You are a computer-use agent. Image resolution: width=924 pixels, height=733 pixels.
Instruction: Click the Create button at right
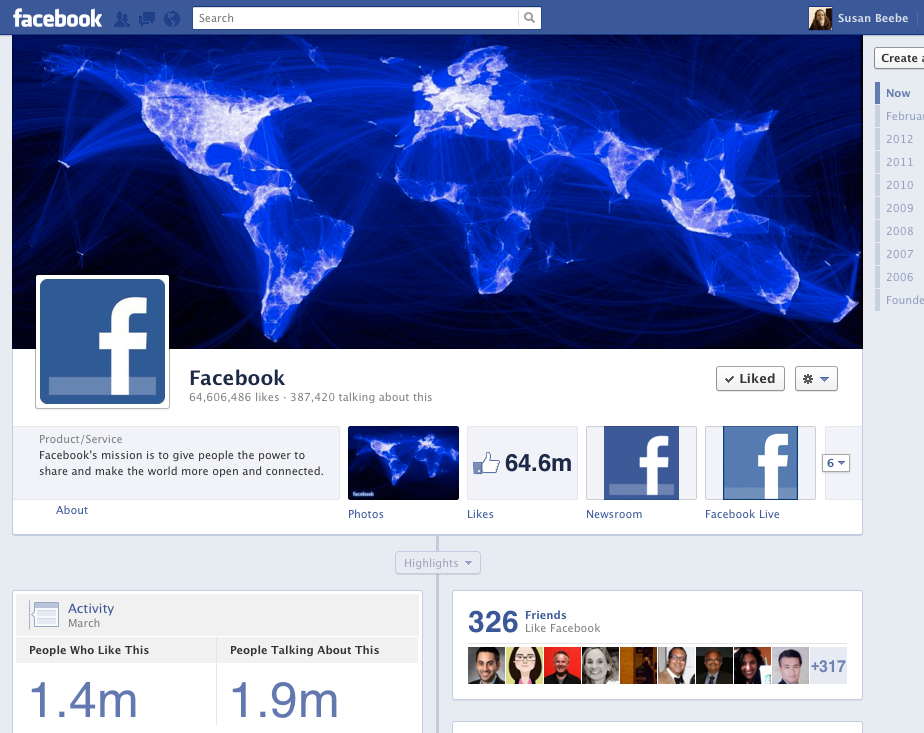click(899, 58)
